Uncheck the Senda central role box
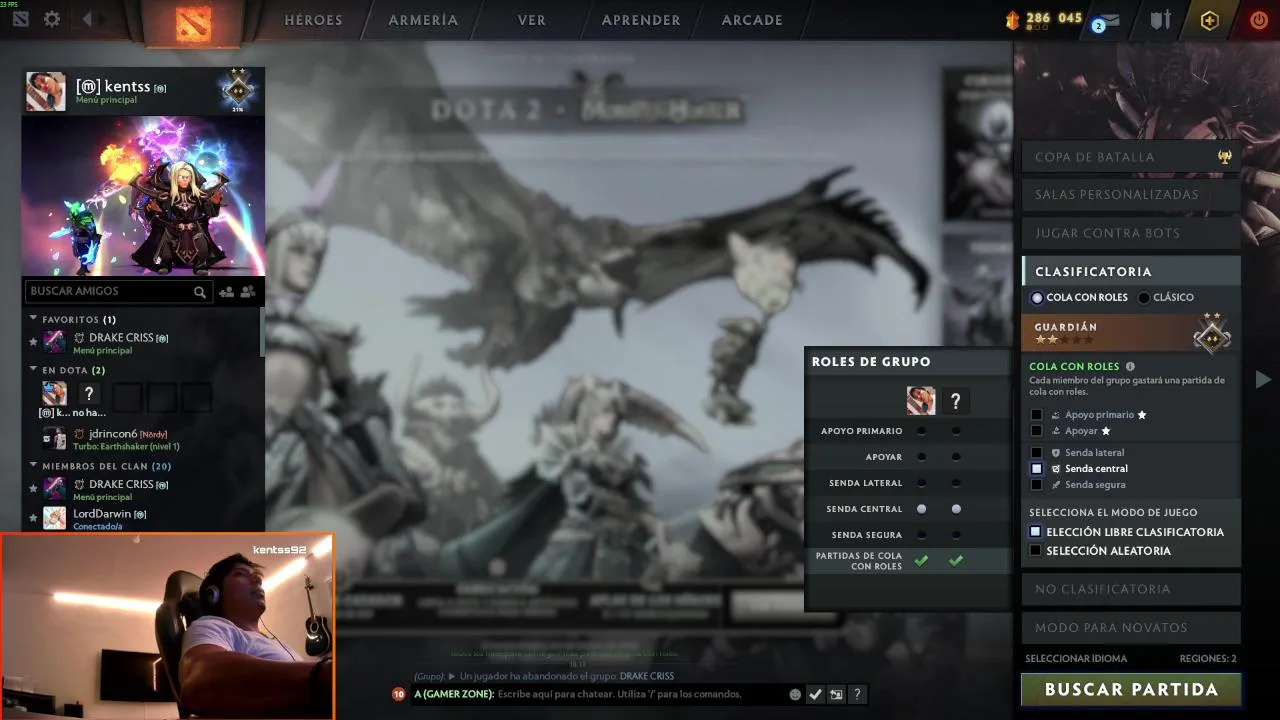Viewport: 1280px width, 720px height. [1037, 469]
